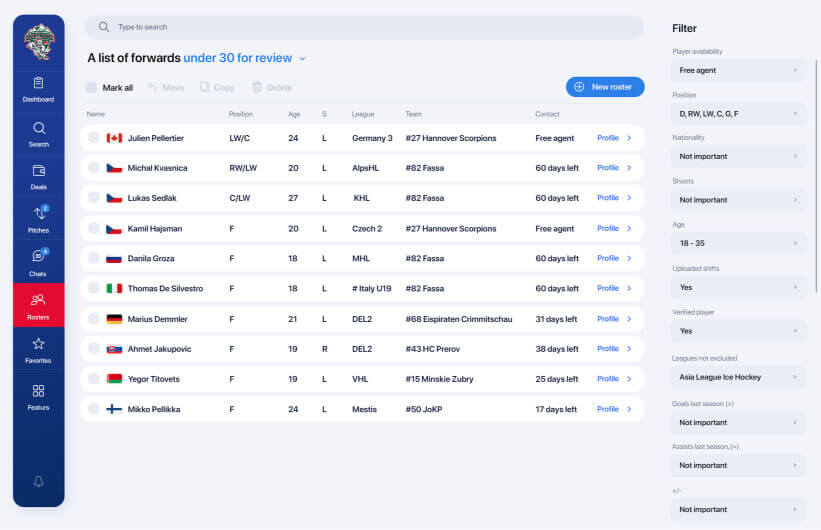Viewport: 821px width, 530px height.
Task: Open Profile link for Lukas Sedlak
Action: (x=613, y=198)
